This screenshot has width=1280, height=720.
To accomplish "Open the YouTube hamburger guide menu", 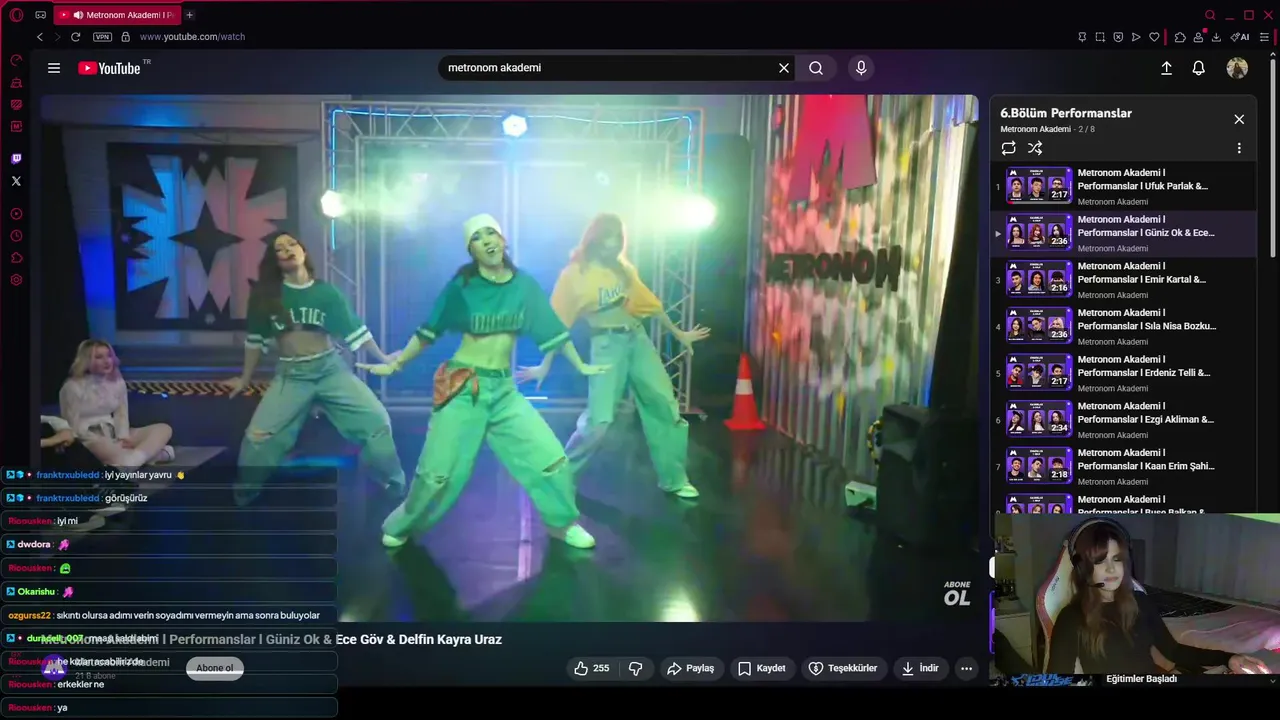I will click(54, 68).
